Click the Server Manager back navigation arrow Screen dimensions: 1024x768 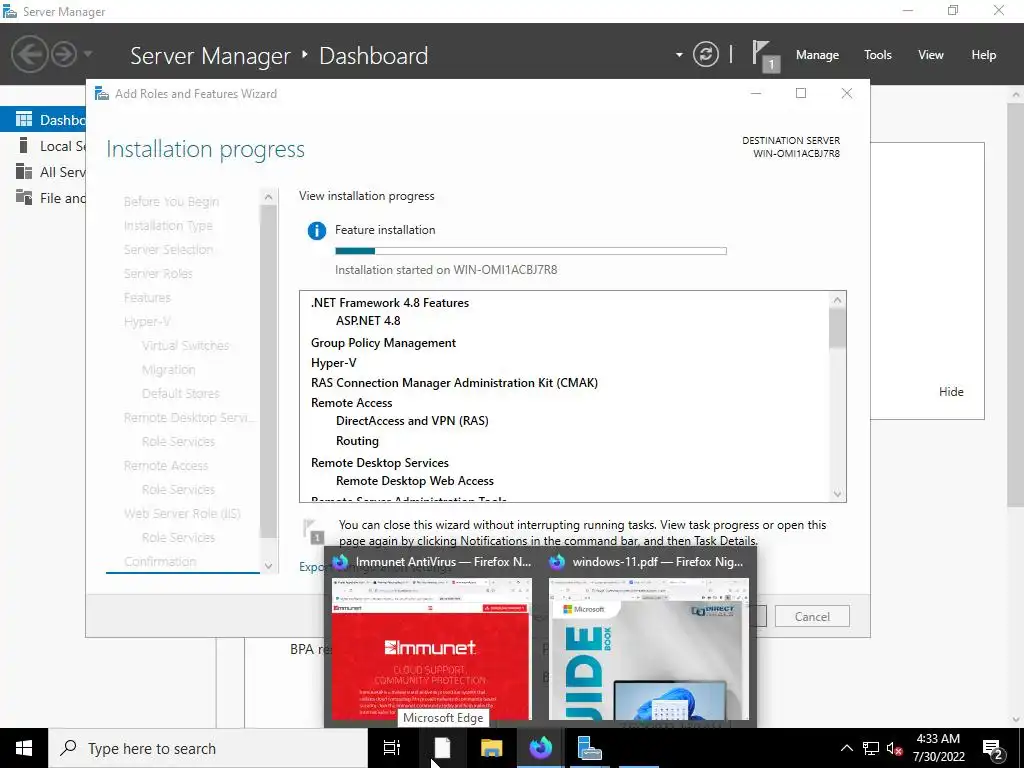coord(29,54)
